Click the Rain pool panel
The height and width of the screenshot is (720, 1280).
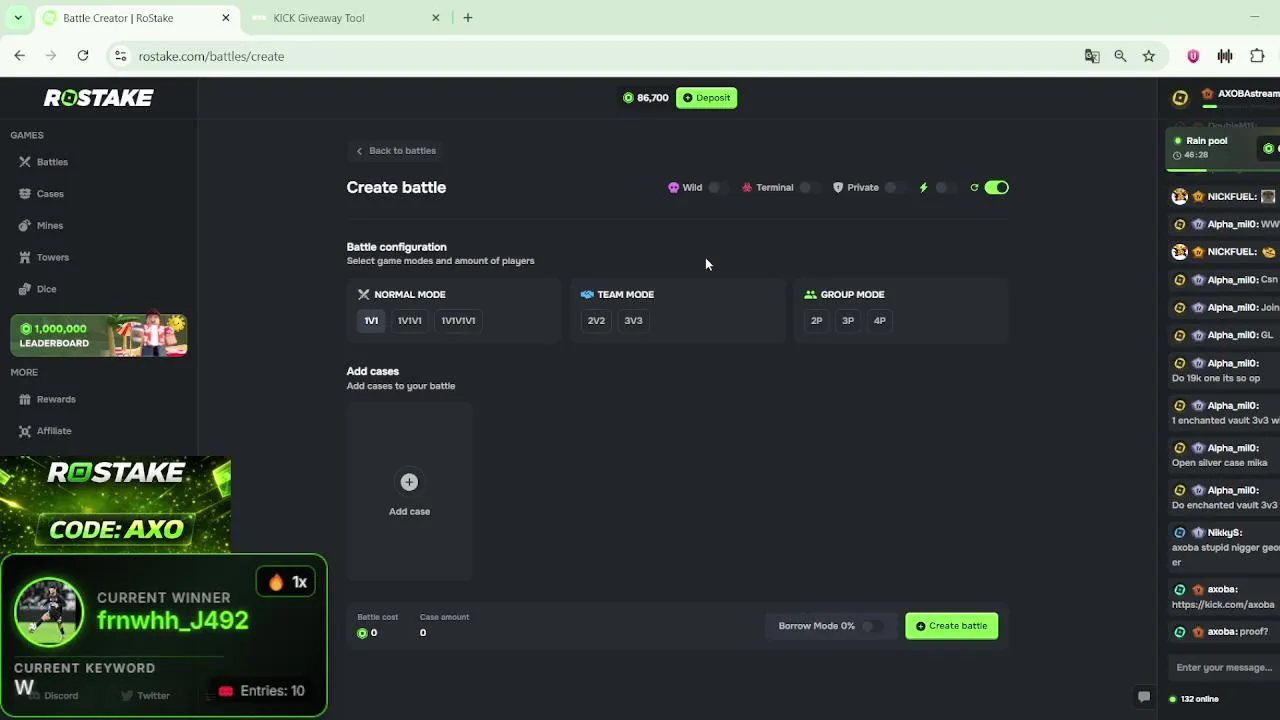click(x=1222, y=148)
